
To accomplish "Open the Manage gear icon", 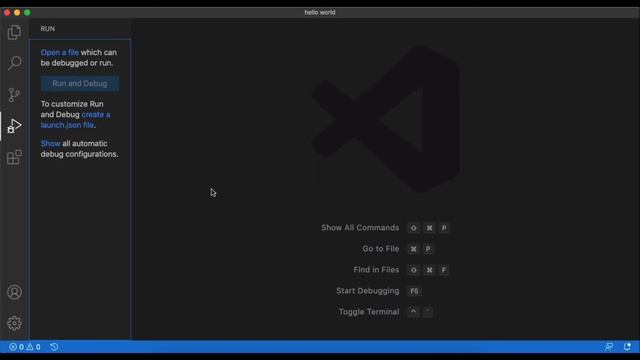I will click(x=14, y=323).
